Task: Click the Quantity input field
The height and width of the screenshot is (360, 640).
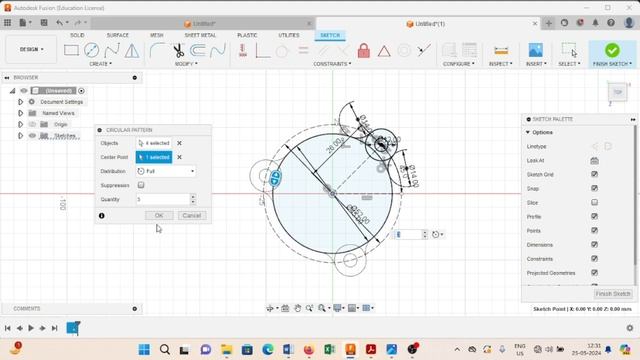Action: click(x=163, y=199)
